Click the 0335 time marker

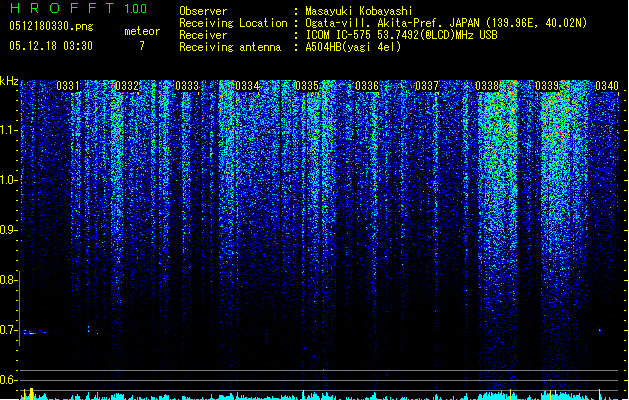click(x=307, y=86)
